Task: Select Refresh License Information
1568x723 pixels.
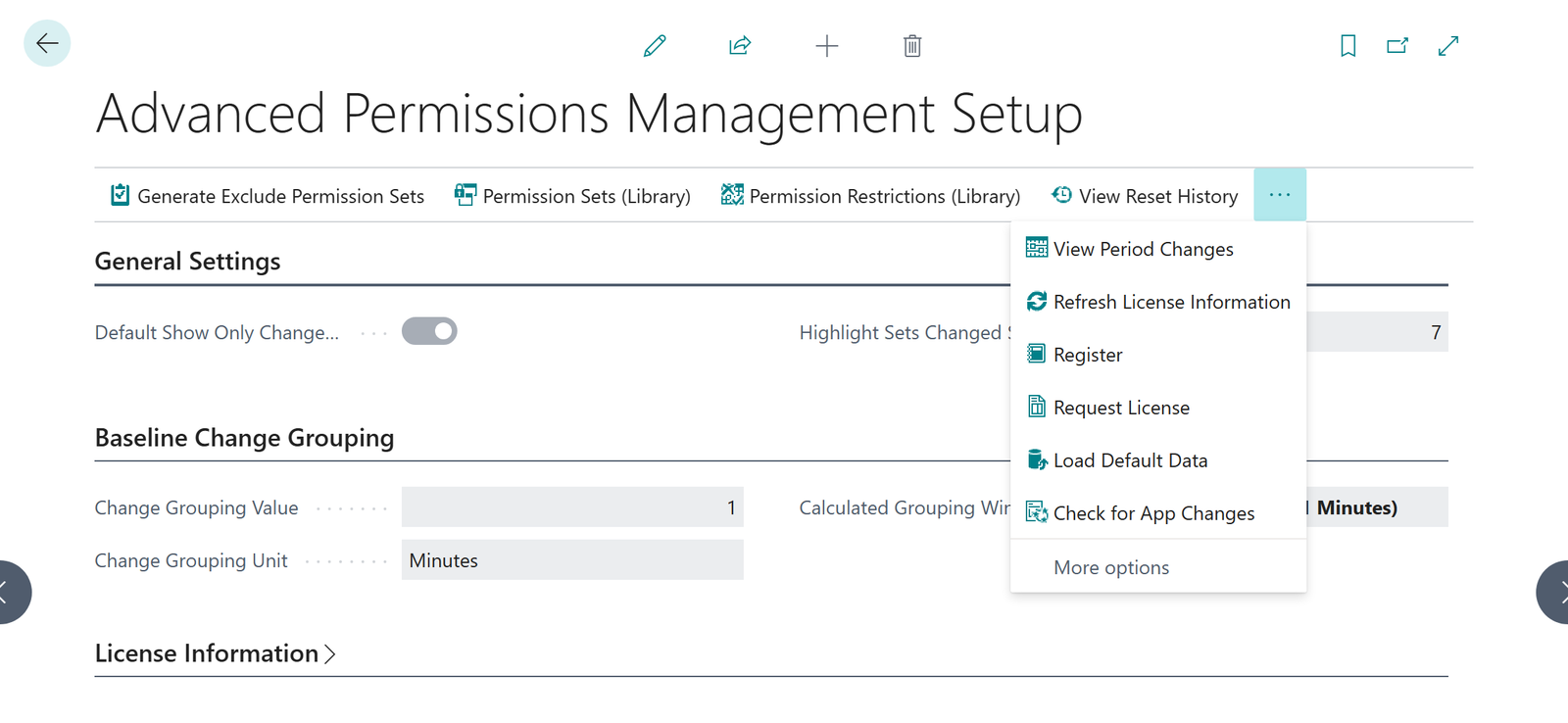Action: click(1158, 302)
